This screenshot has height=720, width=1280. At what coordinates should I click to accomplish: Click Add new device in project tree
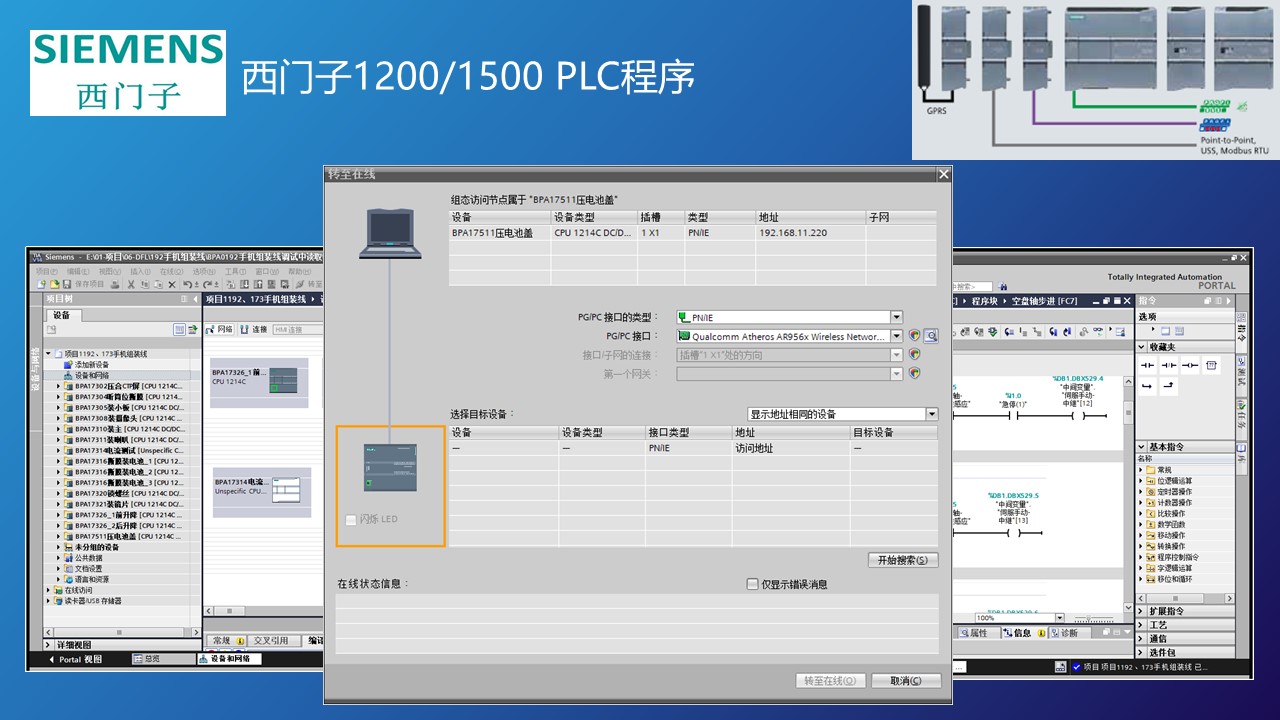click(90, 365)
